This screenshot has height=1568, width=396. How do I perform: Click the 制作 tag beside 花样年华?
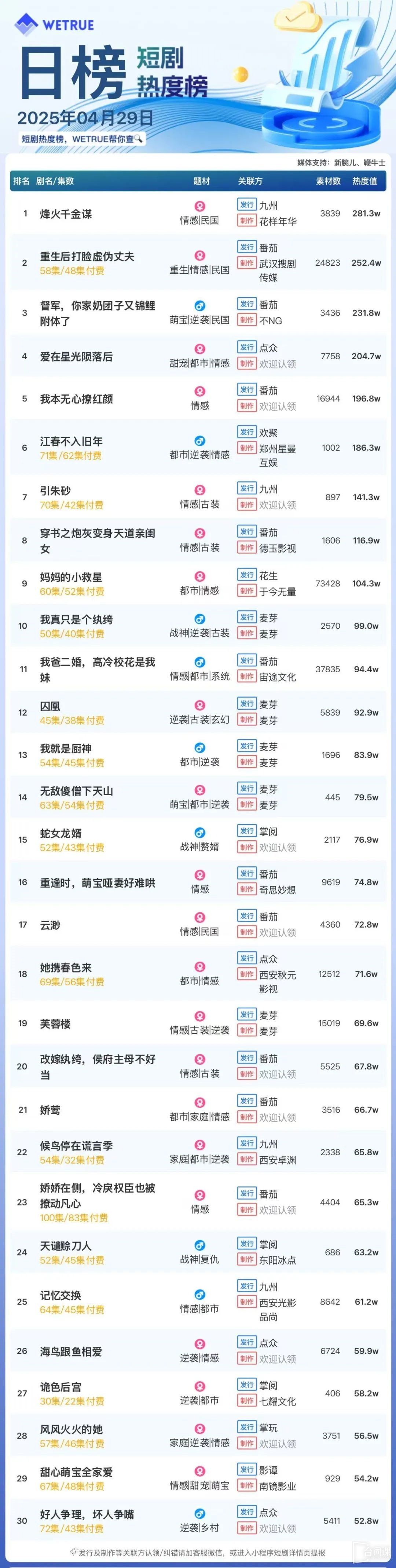pyautogui.click(x=246, y=221)
